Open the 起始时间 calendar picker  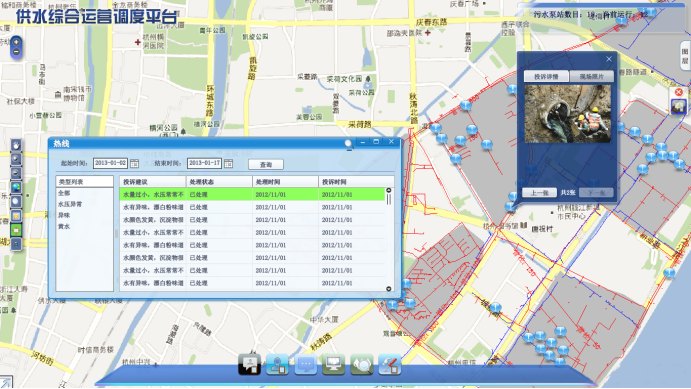(134, 163)
